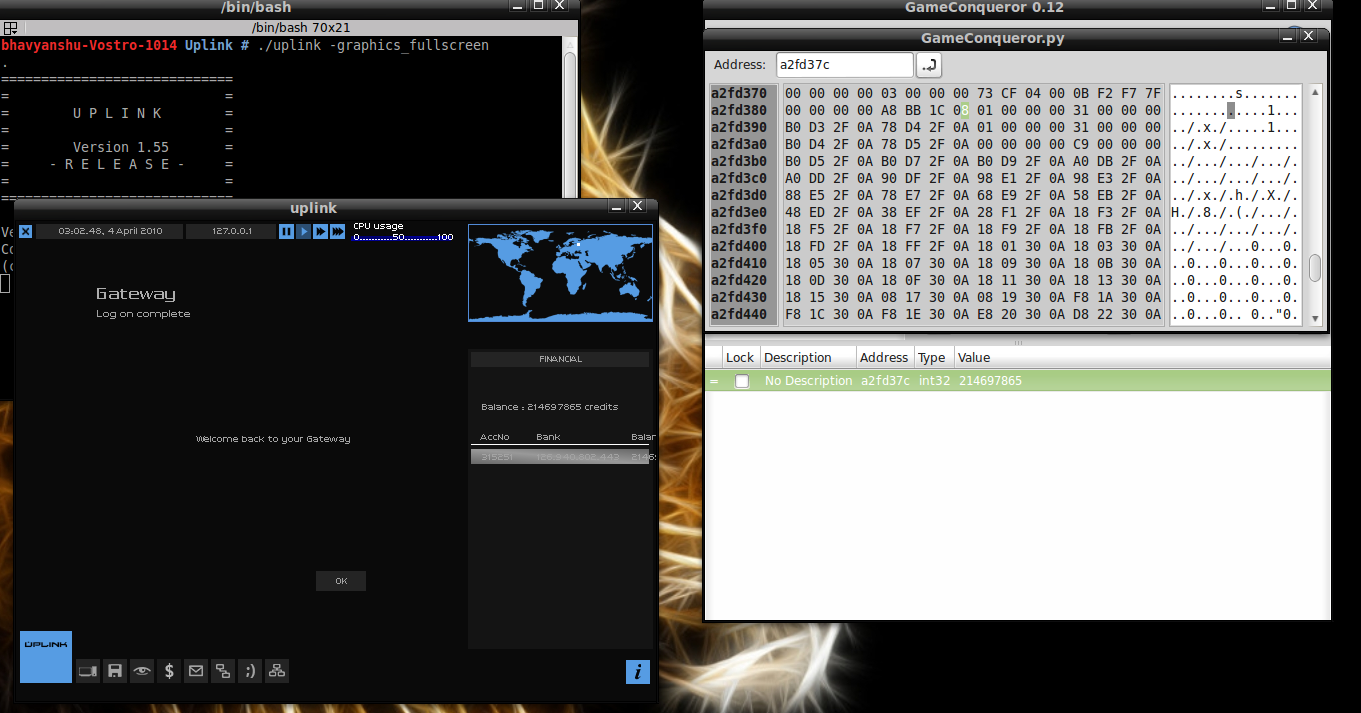
Task: Click the Bank column header in Financial panel
Action: (548, 437)
